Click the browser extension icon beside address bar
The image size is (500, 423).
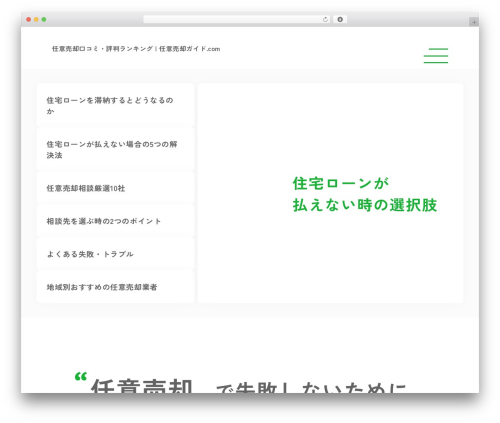340,20
